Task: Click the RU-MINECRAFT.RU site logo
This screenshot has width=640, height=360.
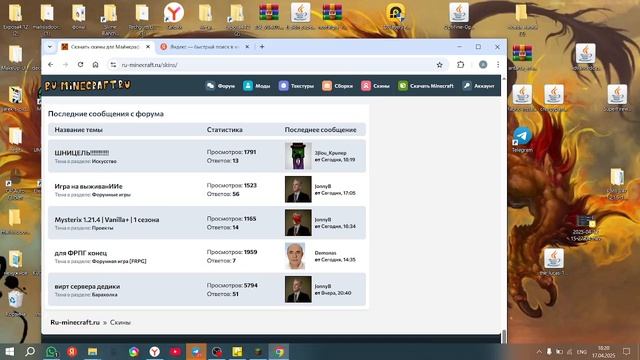Action: pos(87,85)
